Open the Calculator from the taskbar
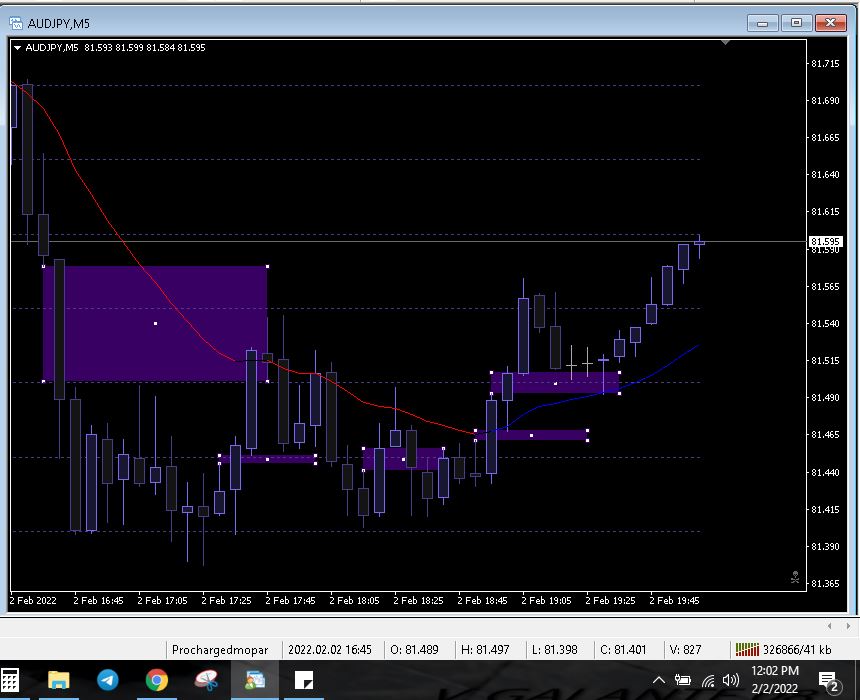The width and height of the screenshot is (860, 700). [9, 680]
